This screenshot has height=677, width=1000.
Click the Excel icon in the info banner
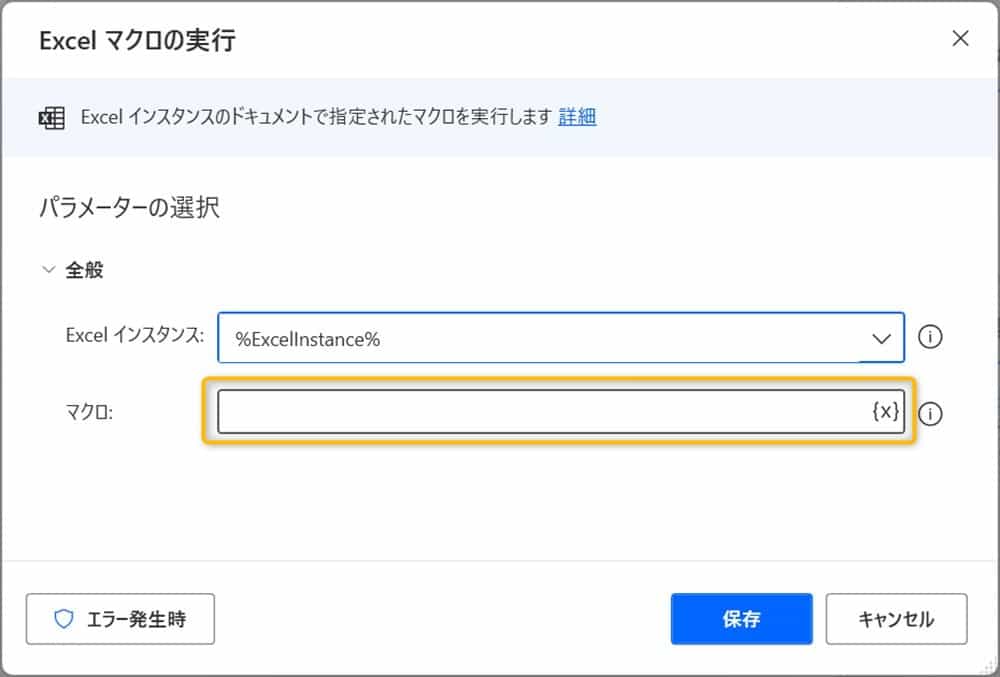(x=51, y=117)
